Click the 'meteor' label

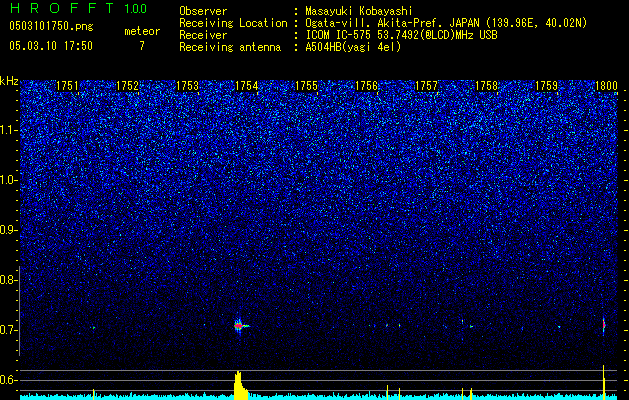142,31
